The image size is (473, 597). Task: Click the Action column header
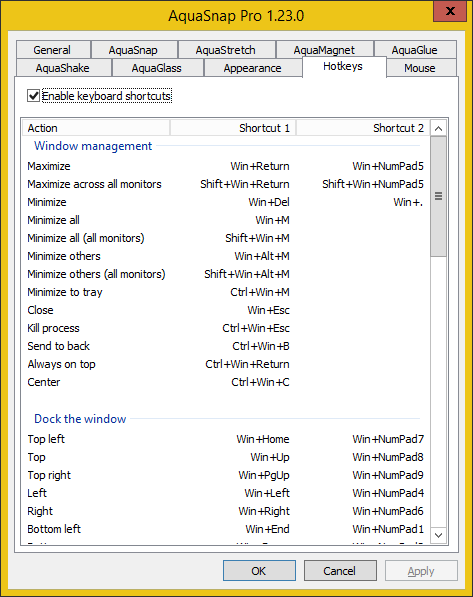pyautogui.click(x=96, y=128)
